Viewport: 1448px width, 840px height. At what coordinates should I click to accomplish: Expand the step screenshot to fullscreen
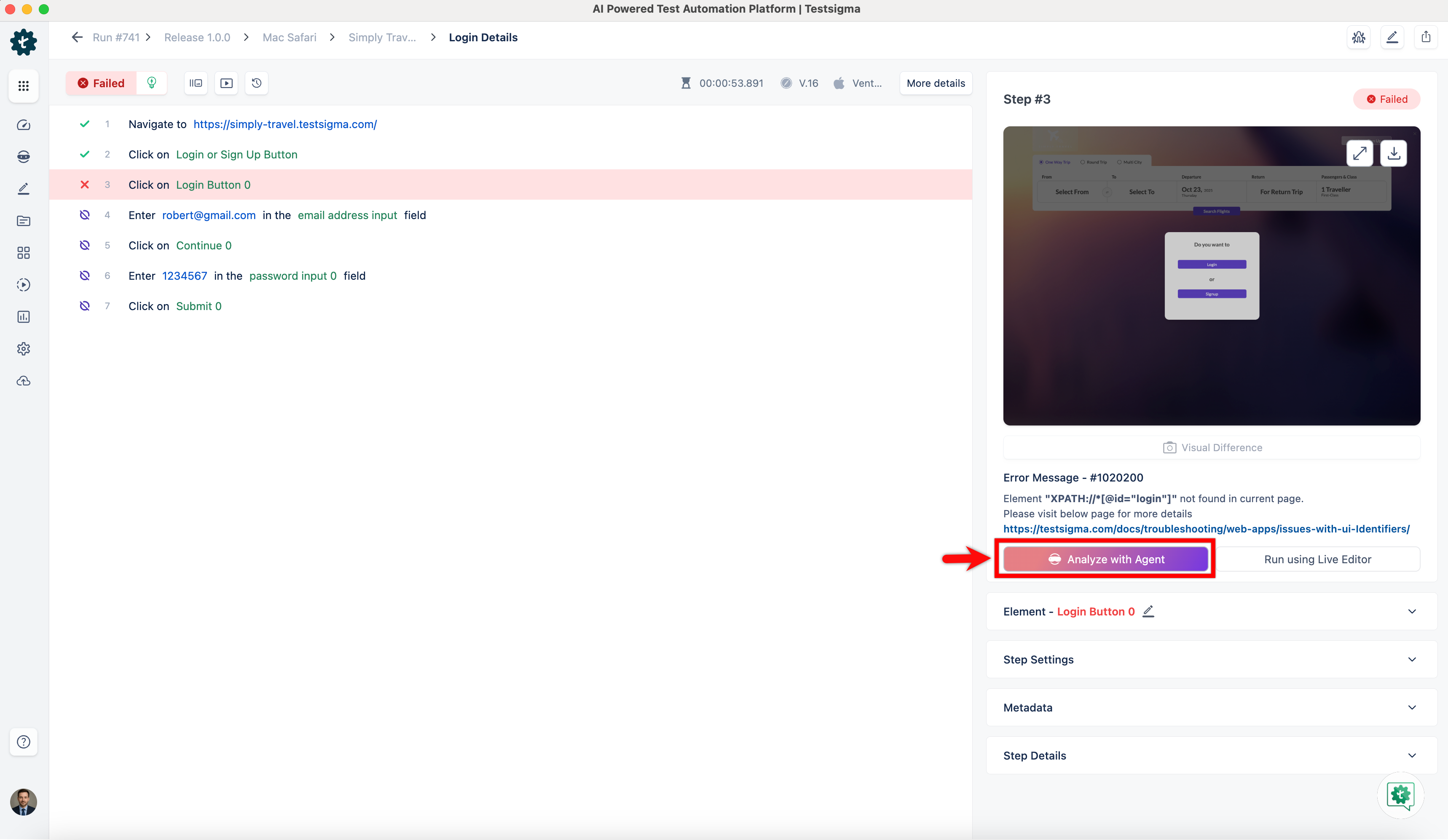pos(1360,153)
